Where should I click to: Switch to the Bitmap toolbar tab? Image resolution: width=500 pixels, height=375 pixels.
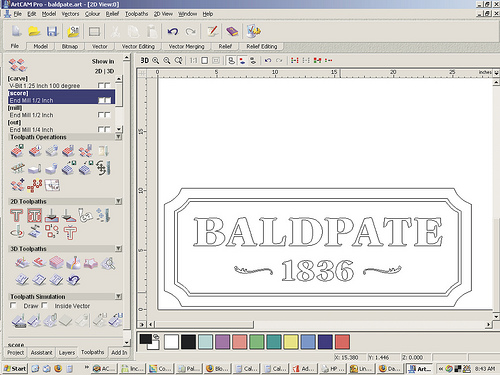[x=70, y=46]
